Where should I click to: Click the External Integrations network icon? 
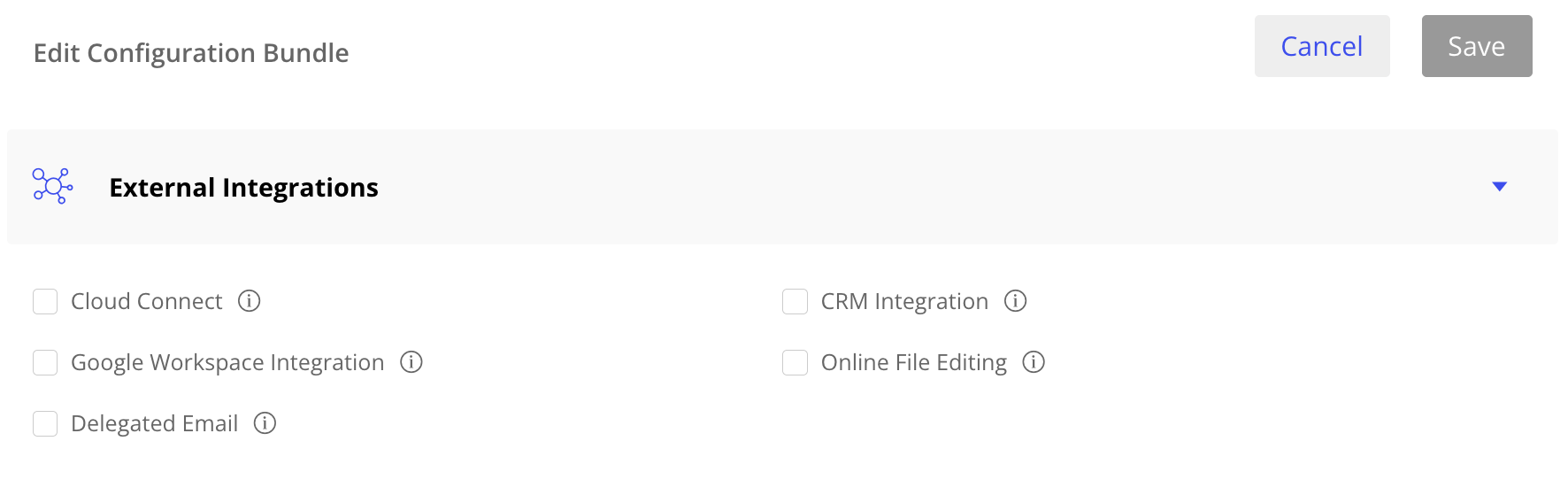pos(53,187)
